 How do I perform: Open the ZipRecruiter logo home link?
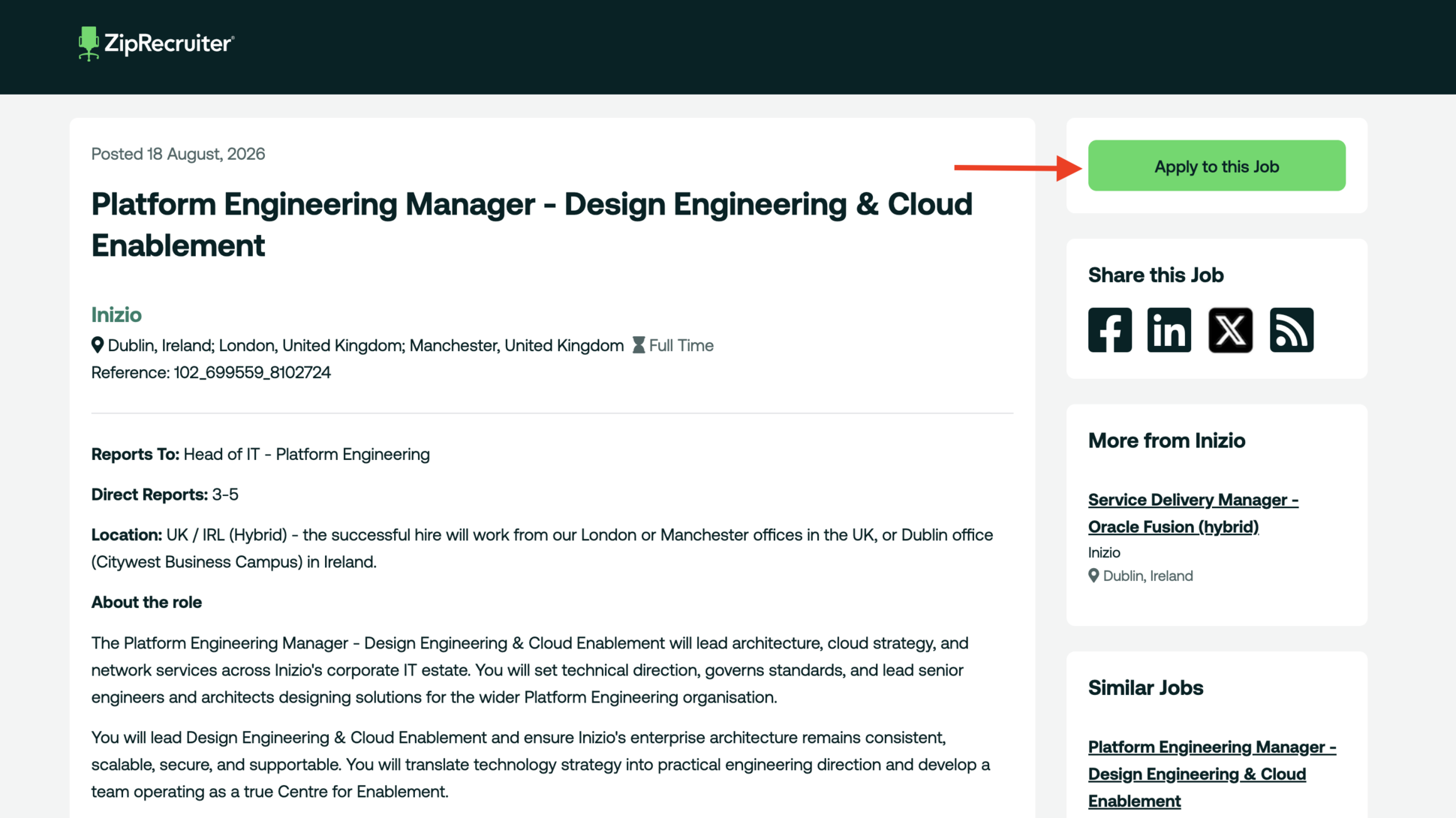point(156,44)
